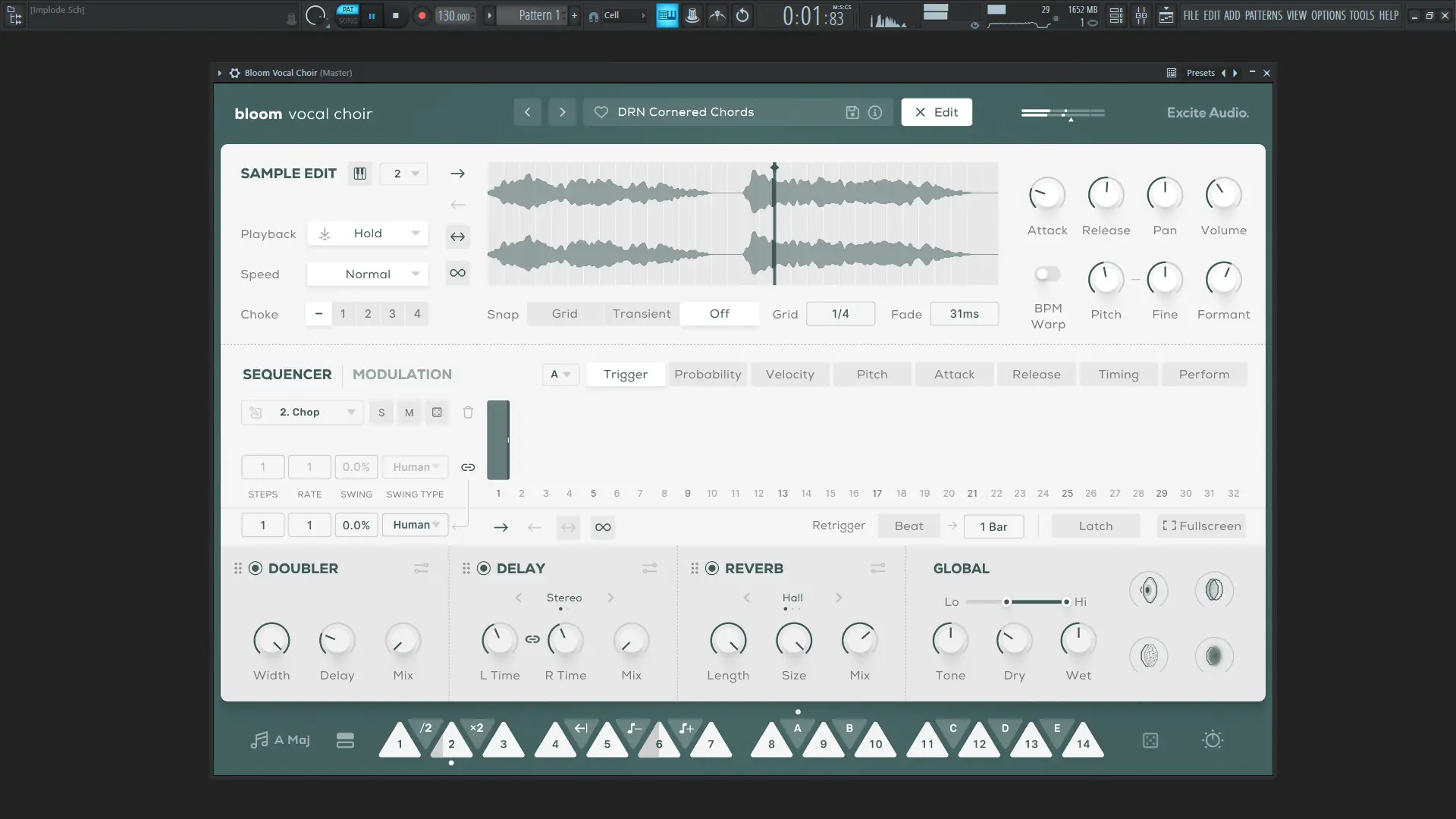Delete the sequencer lane with trash icon
This screenshot has height=819, width=1456.
coord(468,413)
